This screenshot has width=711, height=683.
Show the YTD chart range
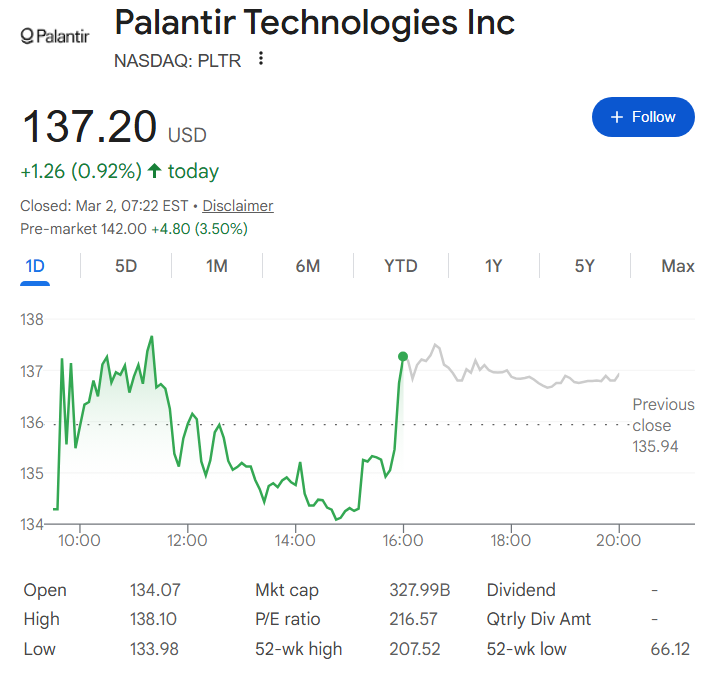[400, 266]
